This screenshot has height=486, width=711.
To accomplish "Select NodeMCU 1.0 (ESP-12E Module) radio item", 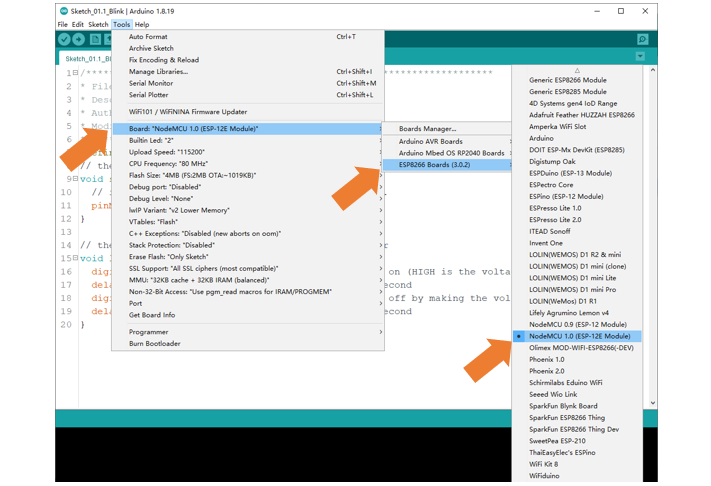I will (x=577, y=336).
